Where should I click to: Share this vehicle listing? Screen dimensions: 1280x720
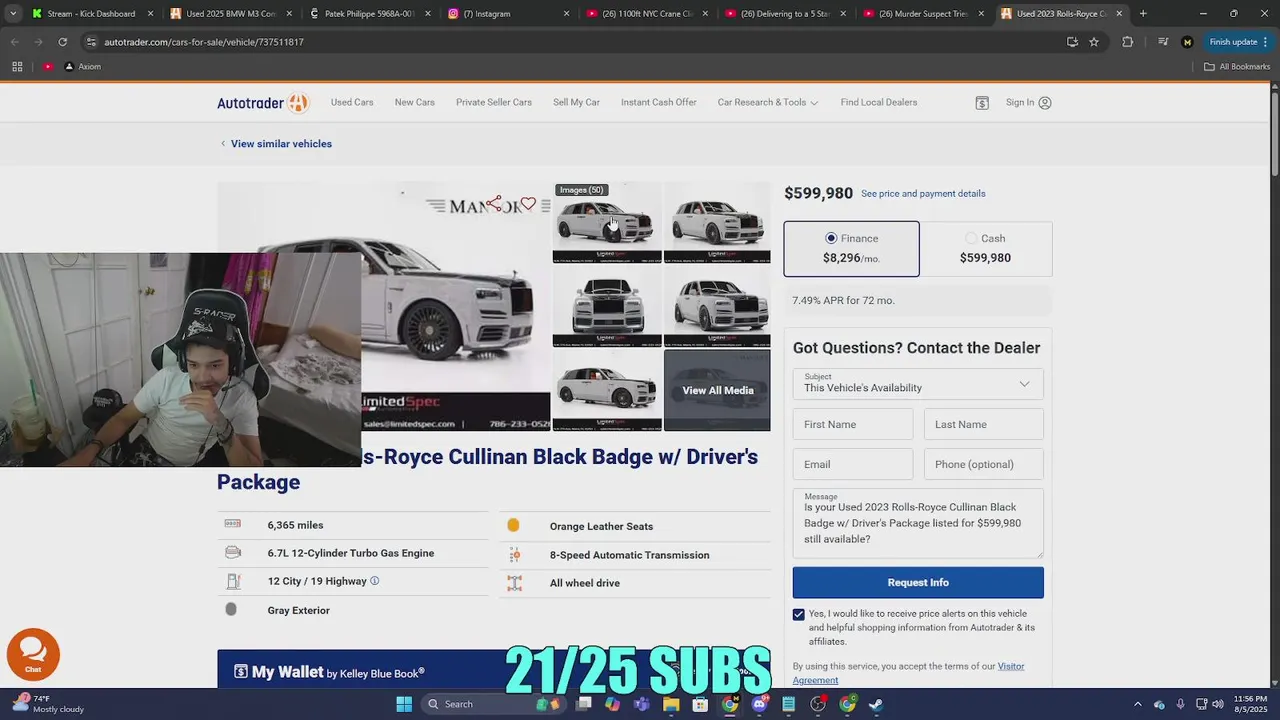point(495,204)
